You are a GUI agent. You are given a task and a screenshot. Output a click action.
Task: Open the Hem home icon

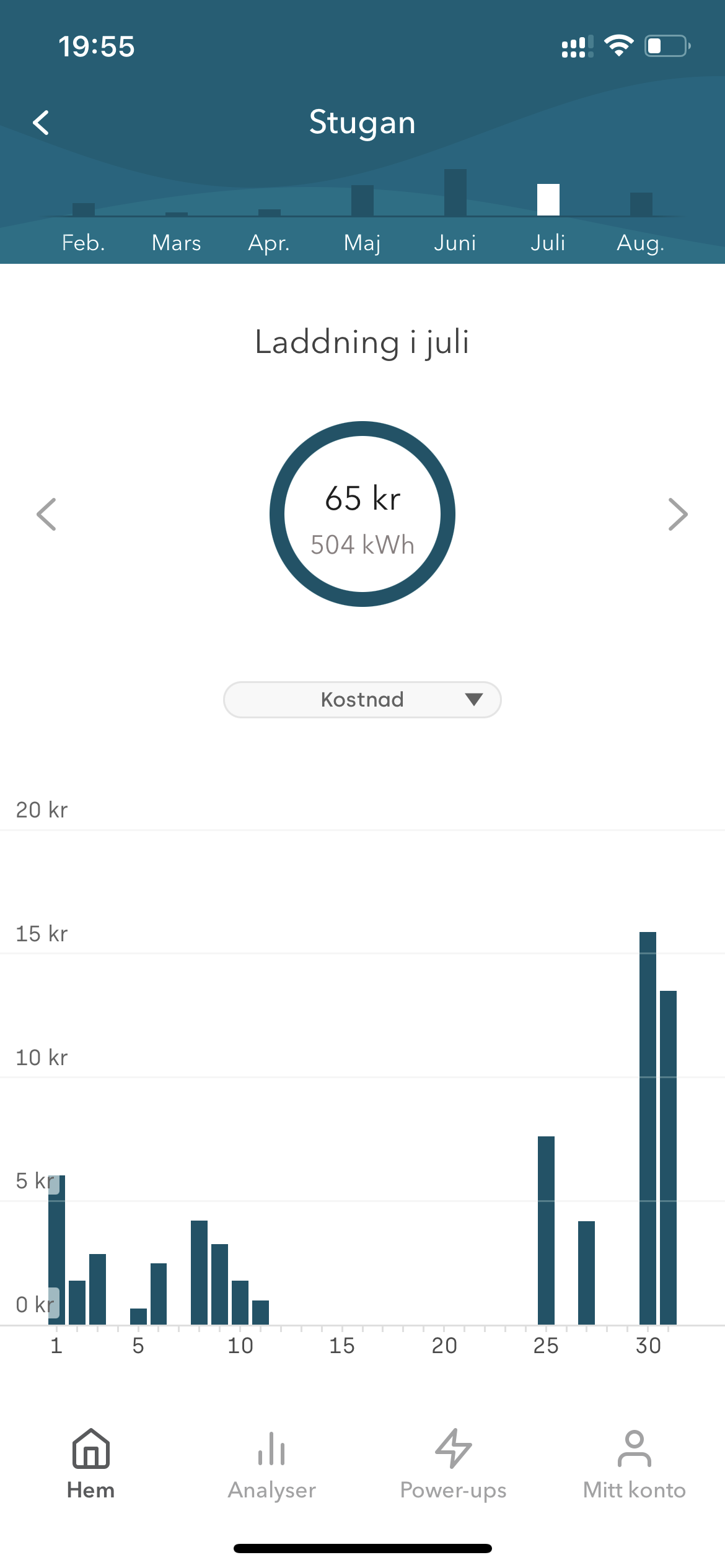click(x=91, y=1448)
